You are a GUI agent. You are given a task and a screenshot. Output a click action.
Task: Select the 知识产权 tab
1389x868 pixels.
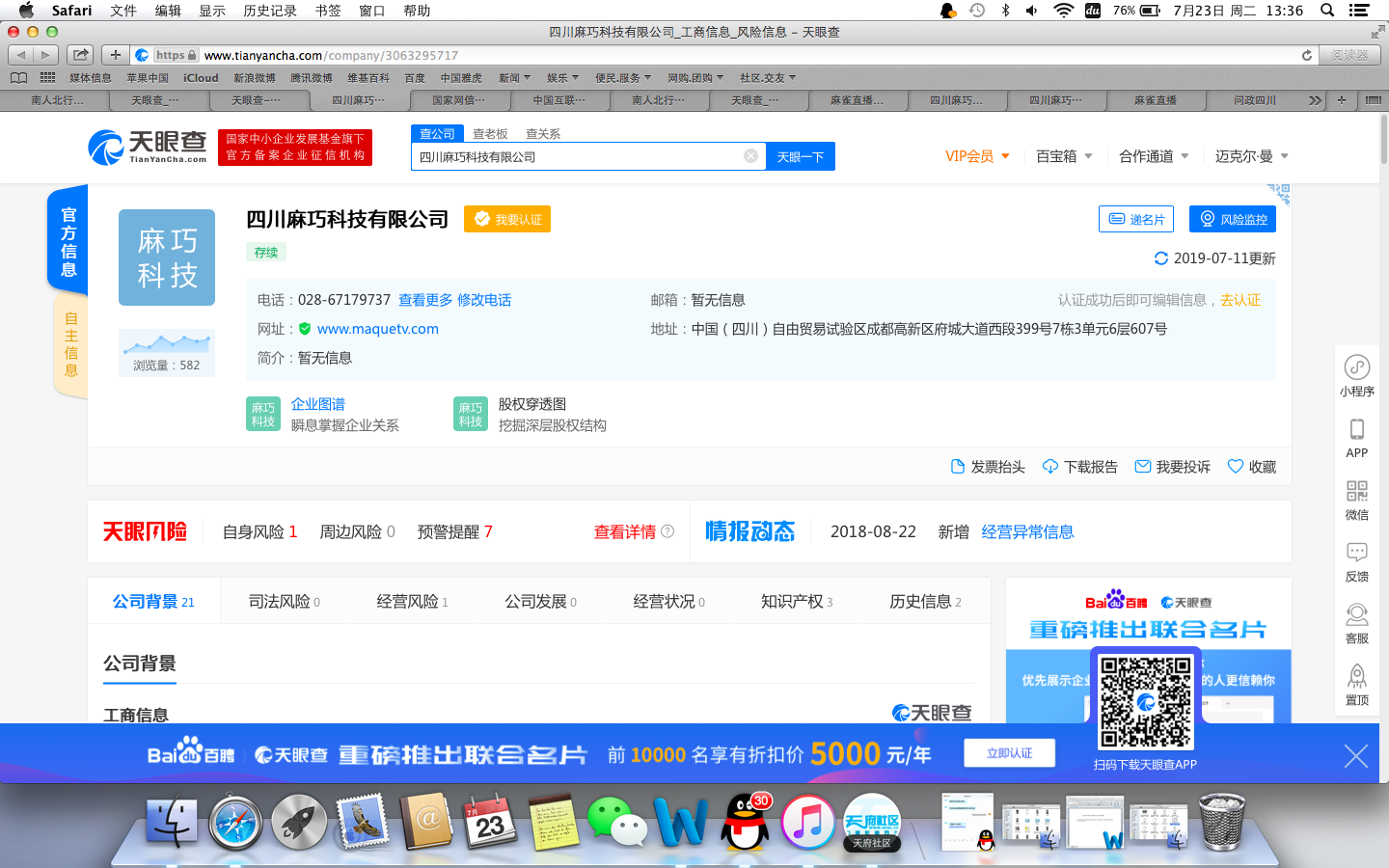click(797, 601)
